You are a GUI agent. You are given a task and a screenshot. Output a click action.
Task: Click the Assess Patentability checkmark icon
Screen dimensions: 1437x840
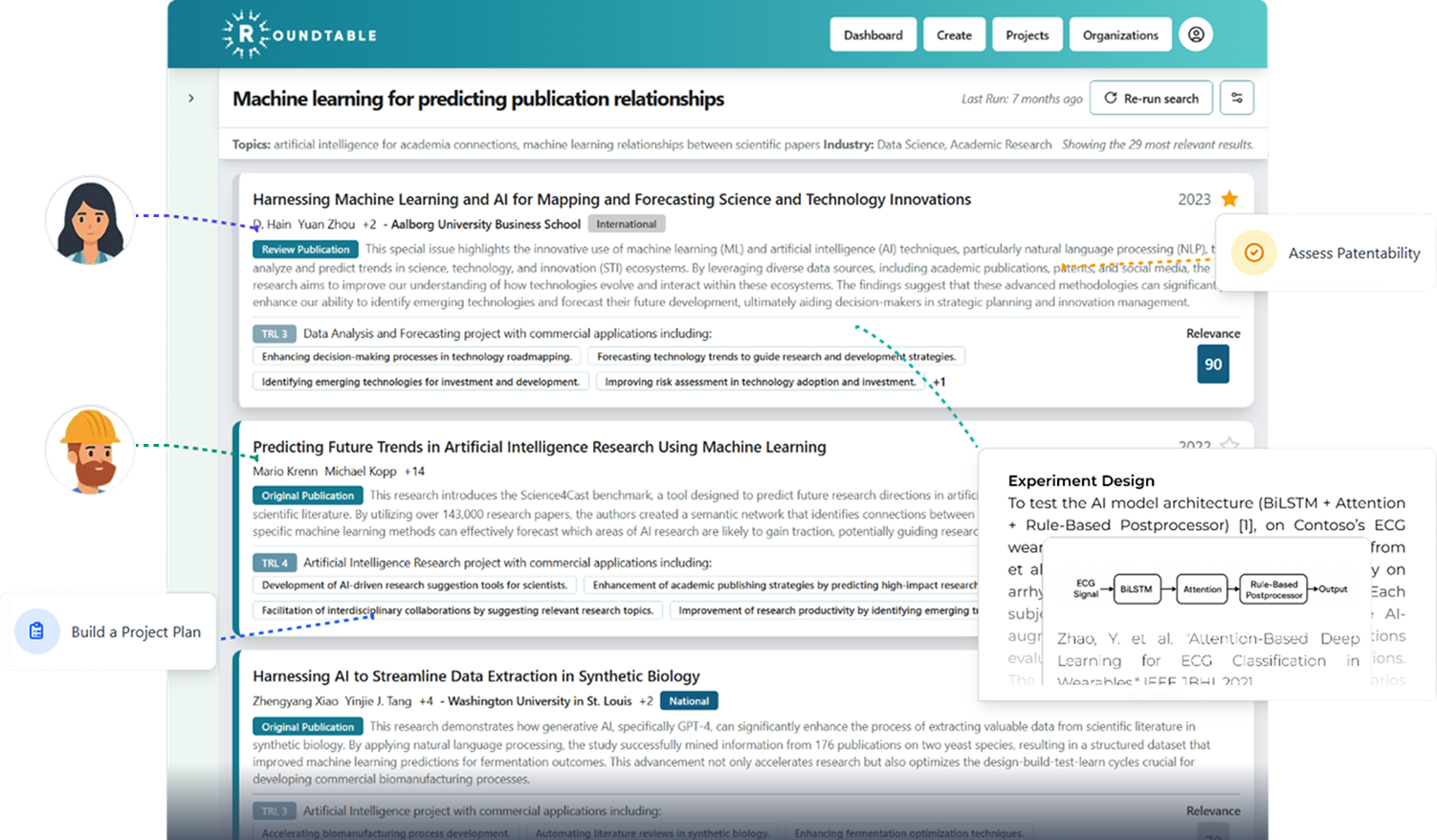pos(1253,253)
